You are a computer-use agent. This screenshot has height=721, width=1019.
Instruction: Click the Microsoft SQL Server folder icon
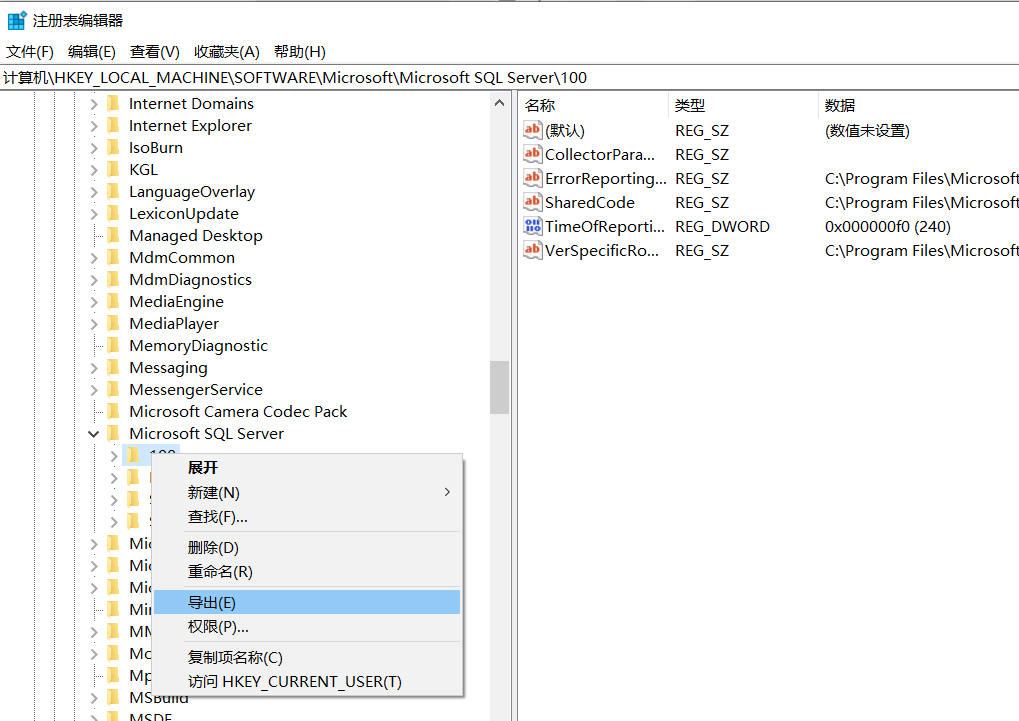(x=113, y=434)
